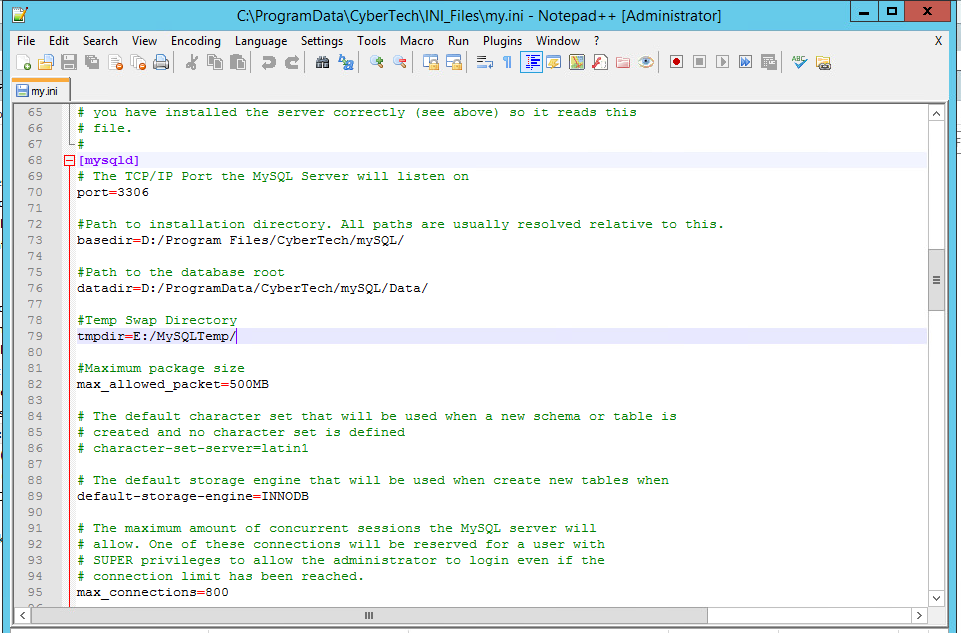This screenshot has height=633, width=961.
Task: Open the ? help menu
Action: pos(596,41)
